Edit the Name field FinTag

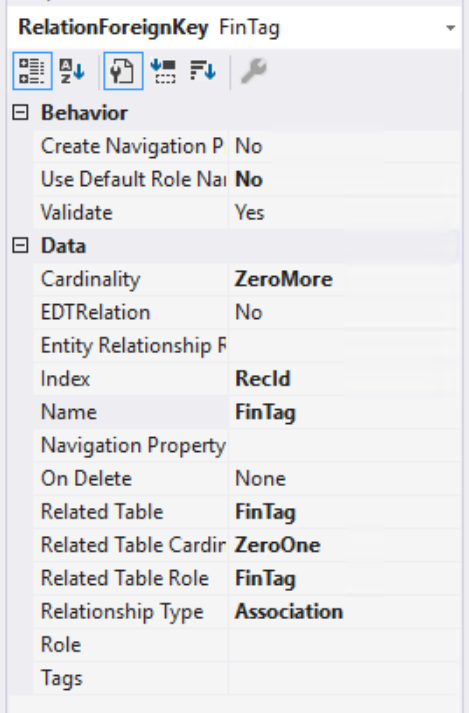(344, 412)
